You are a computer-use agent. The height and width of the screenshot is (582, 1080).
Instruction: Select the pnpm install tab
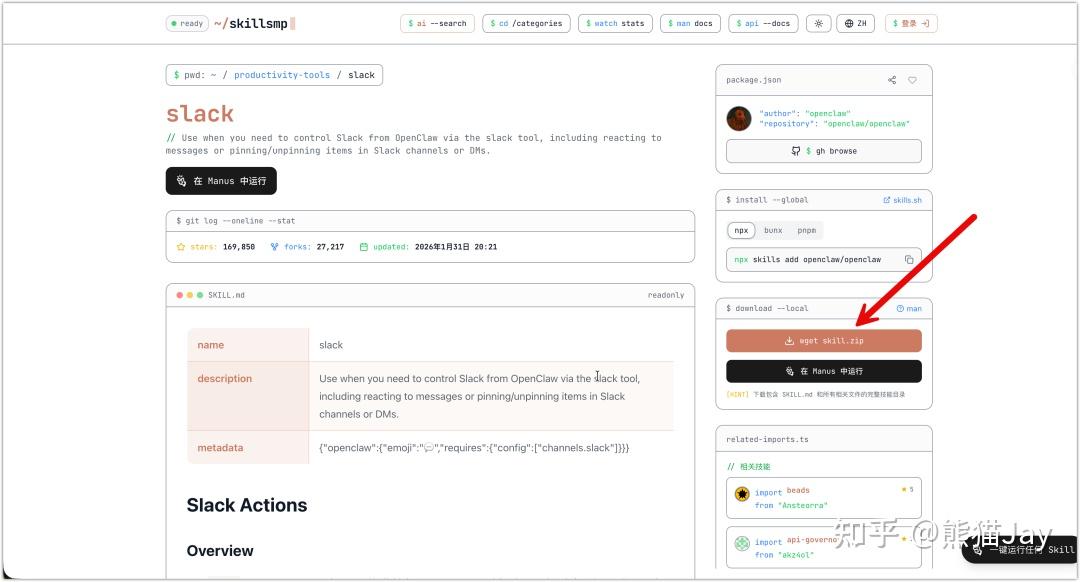(x=807, y=230)
